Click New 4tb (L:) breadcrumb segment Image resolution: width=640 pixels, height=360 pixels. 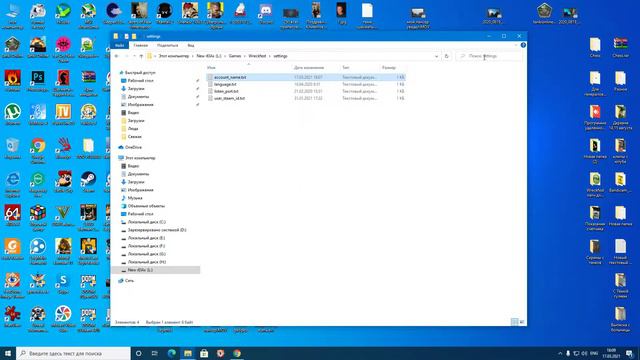209,56
